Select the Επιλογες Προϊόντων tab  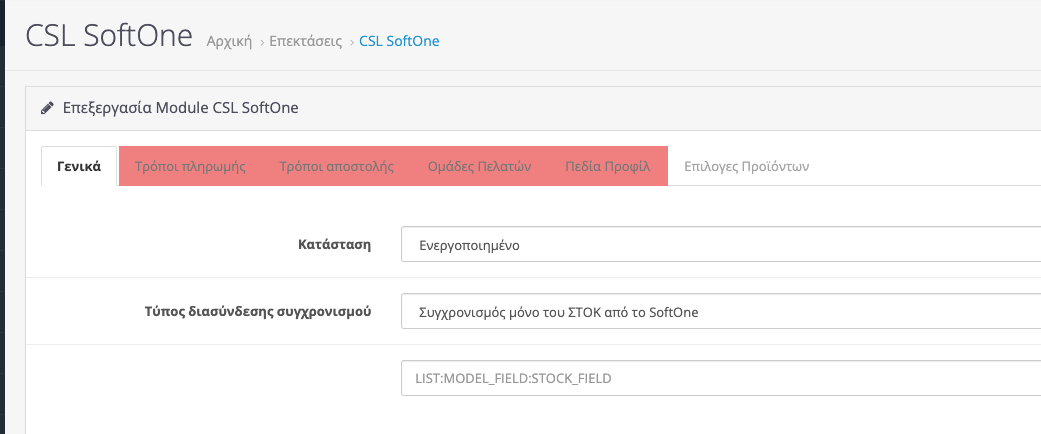click(x=746, y=167)
